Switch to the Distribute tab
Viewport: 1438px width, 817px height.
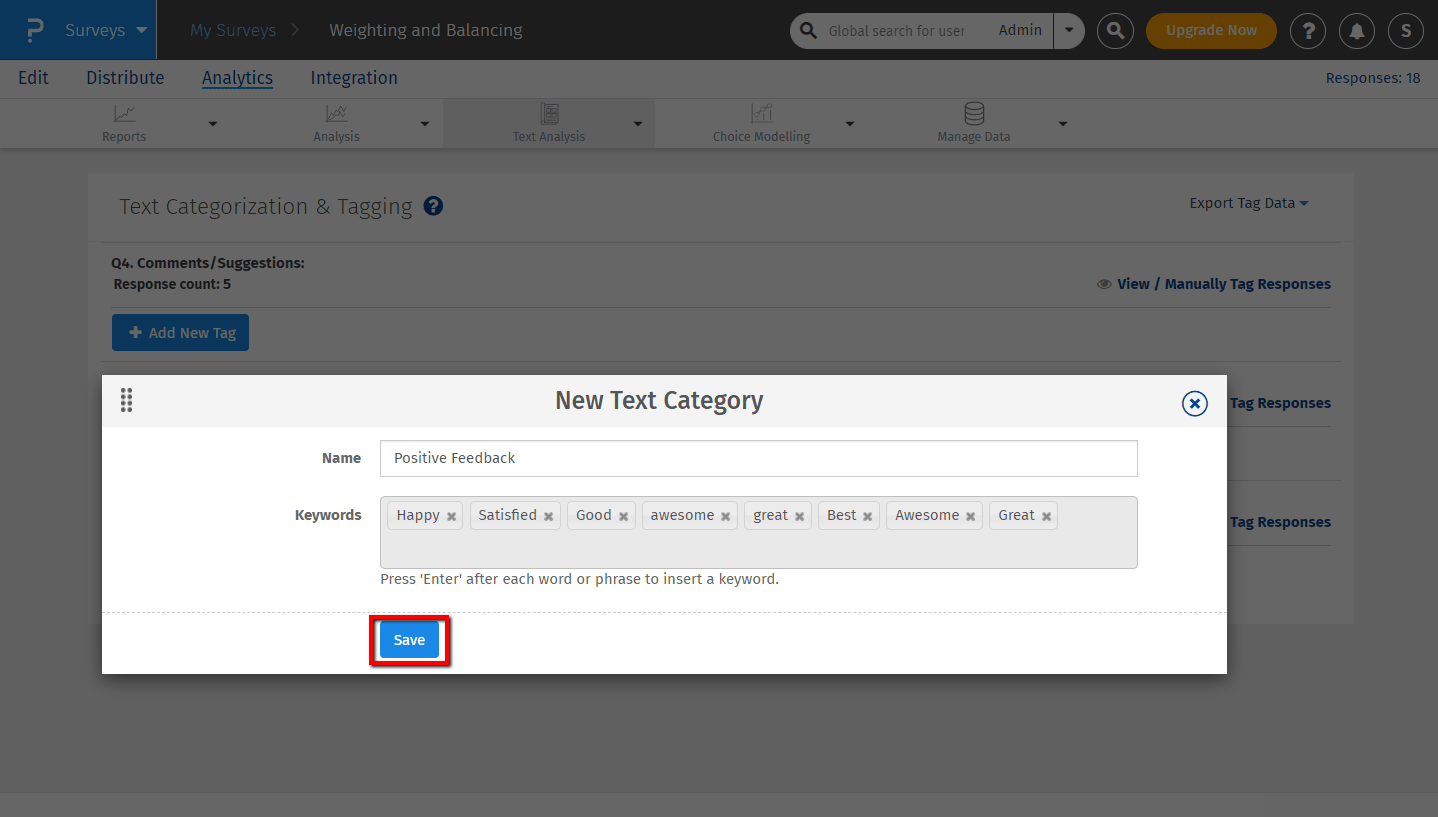pos(125,78)
